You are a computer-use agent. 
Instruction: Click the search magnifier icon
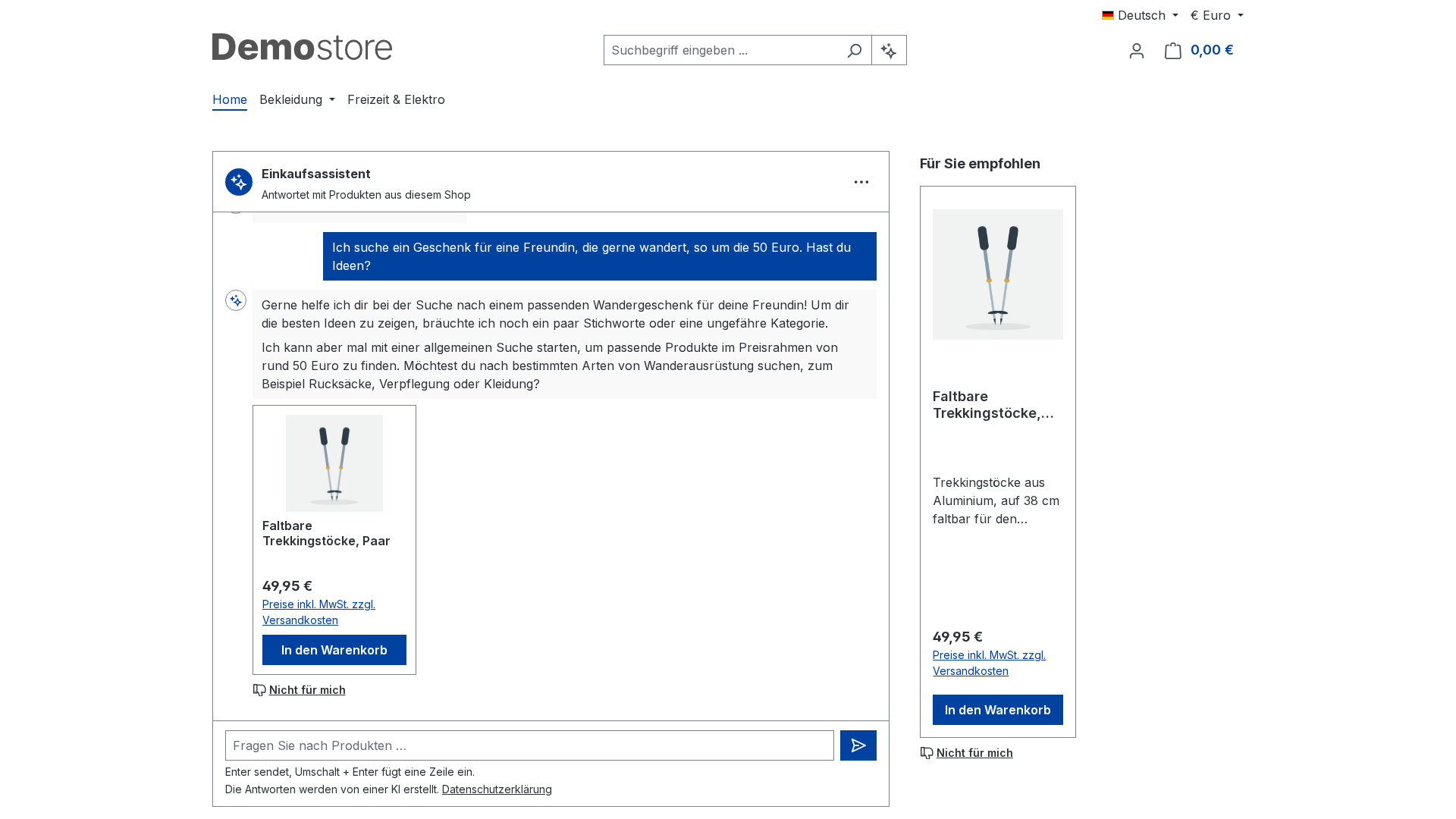[x=855, y=50]
